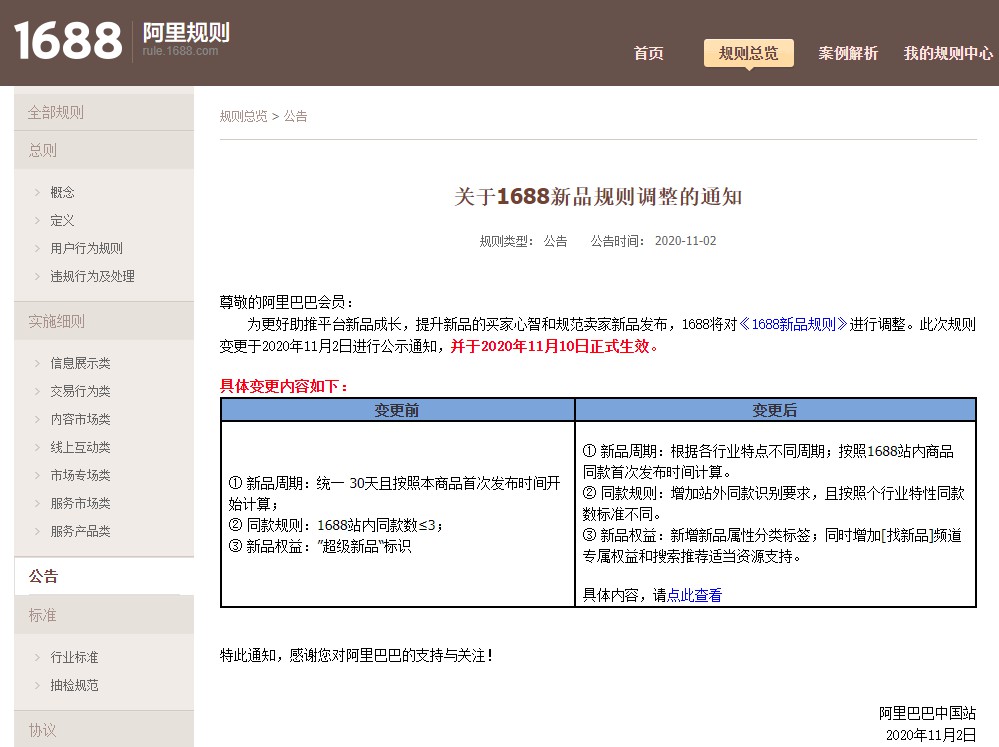This screenshot has height=747, width=999.
Task: Open 服务市场类 in the sidebar
Action: coord(80,504)
